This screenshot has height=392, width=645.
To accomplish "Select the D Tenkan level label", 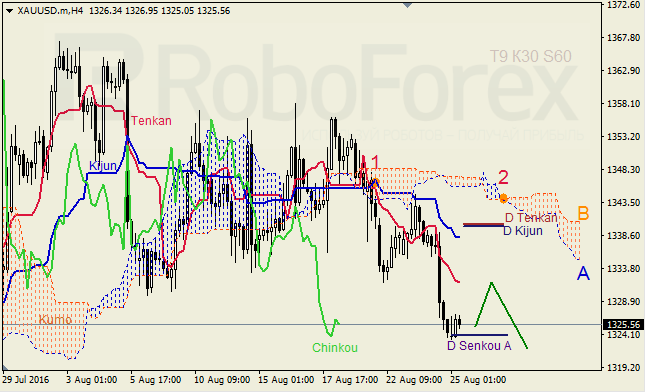I will pyautogui.click(x=531, y=218).
